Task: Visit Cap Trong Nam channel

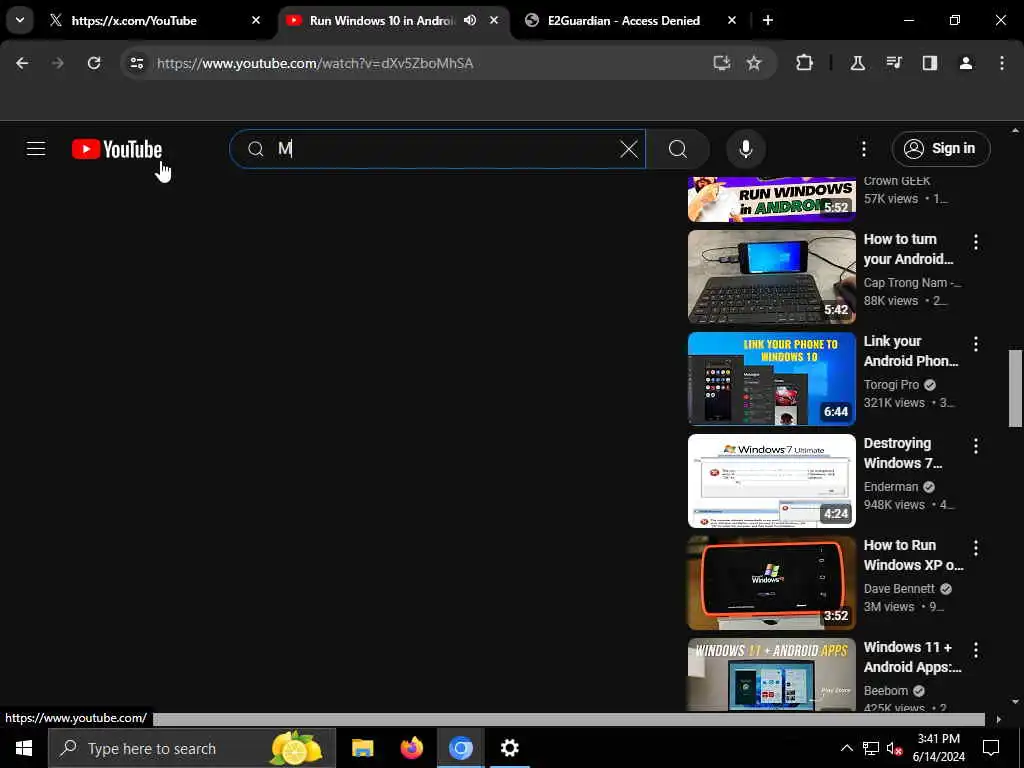Action: click(912, 283)
